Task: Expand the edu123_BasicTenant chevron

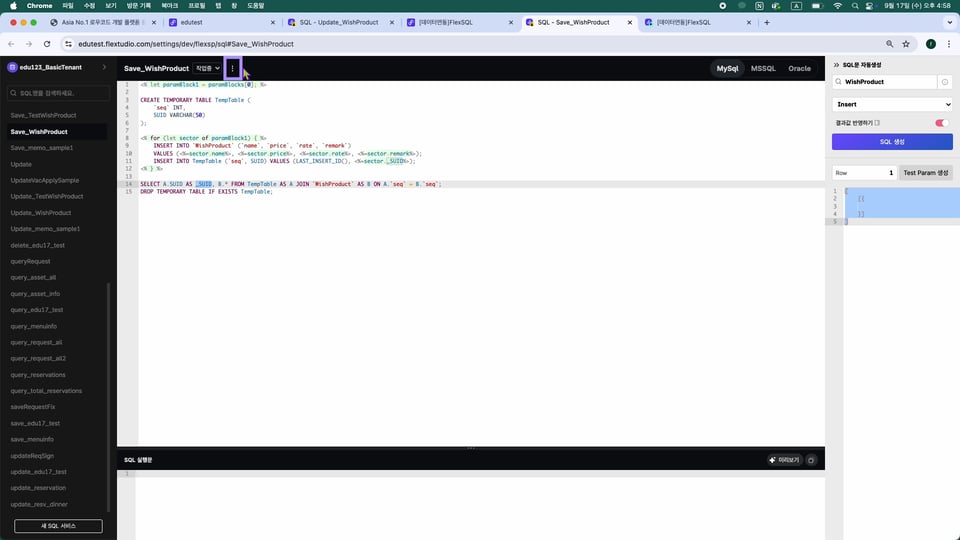Action: click(103, 67)
